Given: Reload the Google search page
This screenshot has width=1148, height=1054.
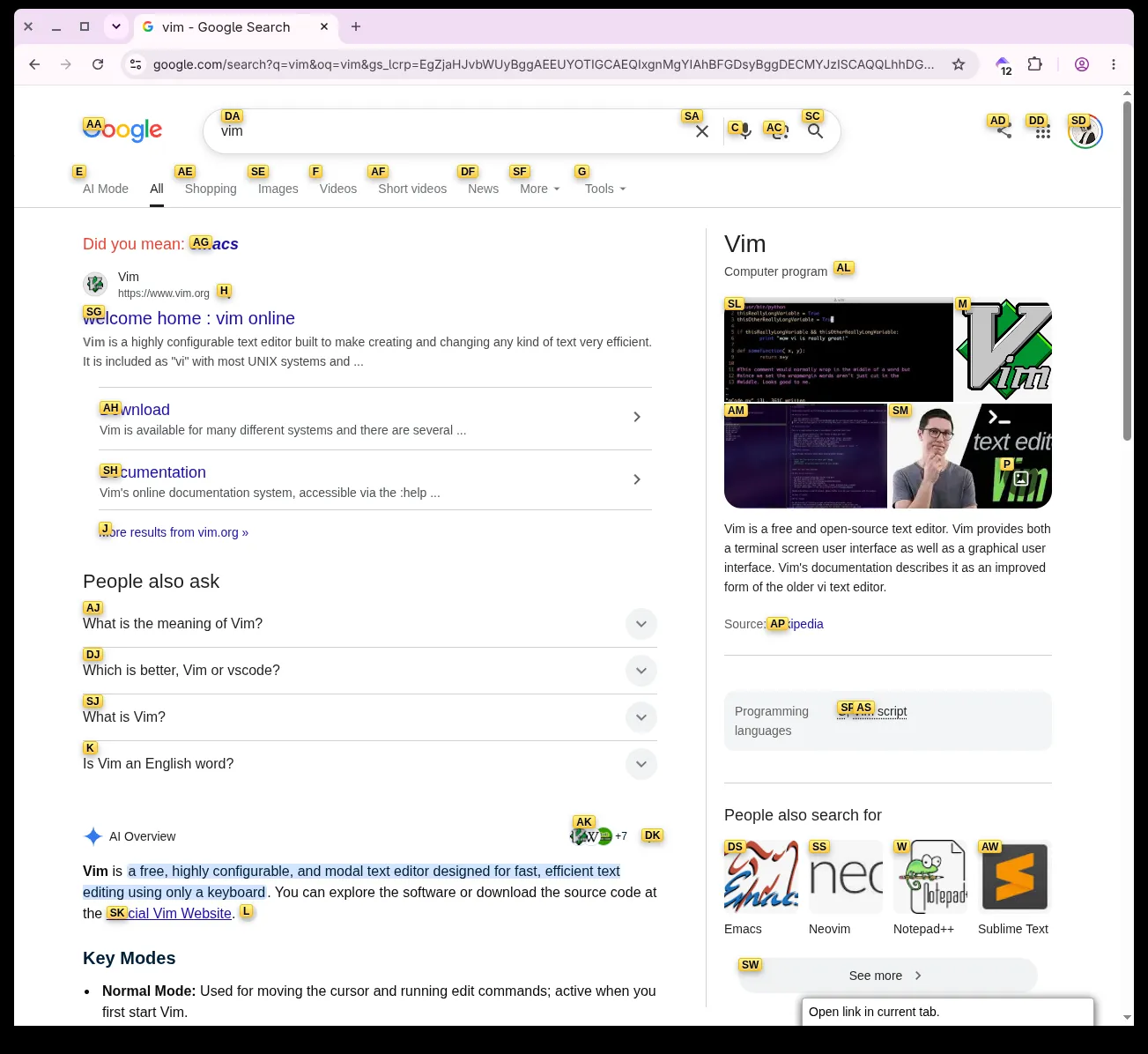Looking at the screenshot, I should (x=98, y=64).
